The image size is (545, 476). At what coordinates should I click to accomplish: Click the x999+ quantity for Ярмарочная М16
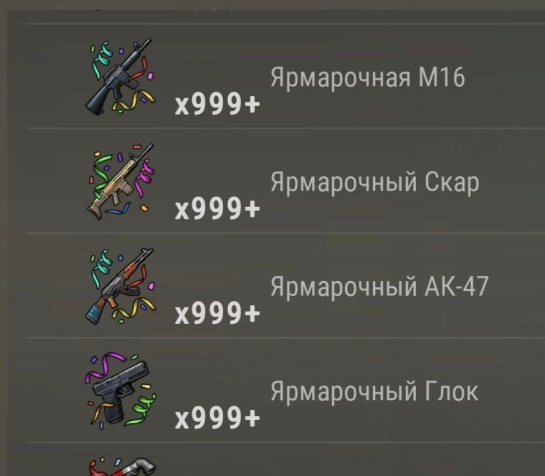(217, 104)
